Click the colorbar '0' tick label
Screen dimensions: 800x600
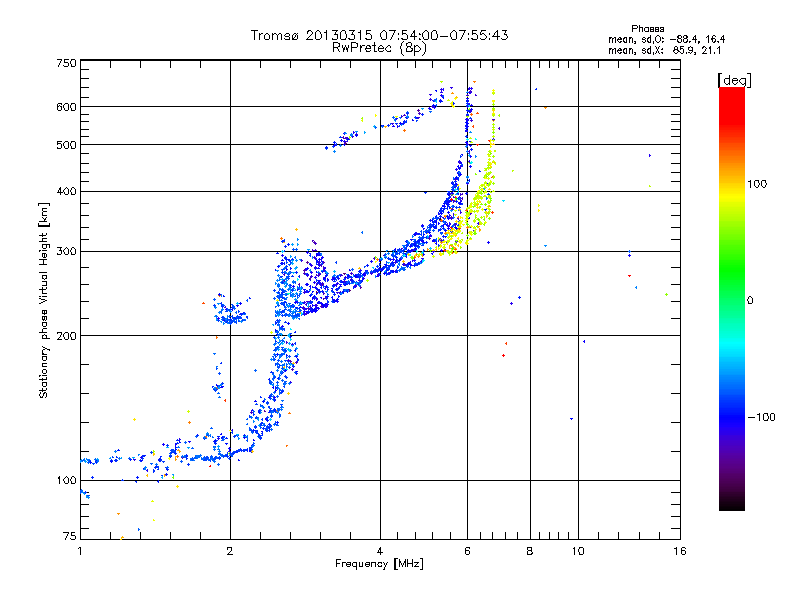pyautogui.click(x=750, y=301)
